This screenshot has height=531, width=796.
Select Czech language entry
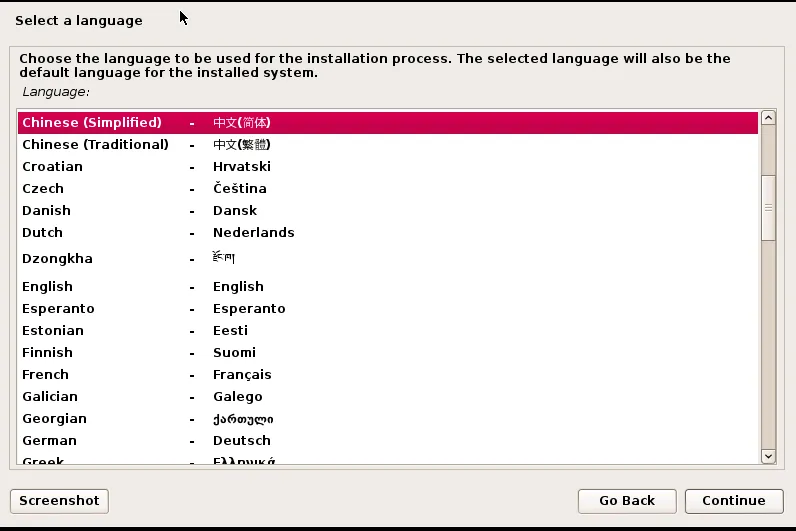pyautogui.click(x=43, y=189)
